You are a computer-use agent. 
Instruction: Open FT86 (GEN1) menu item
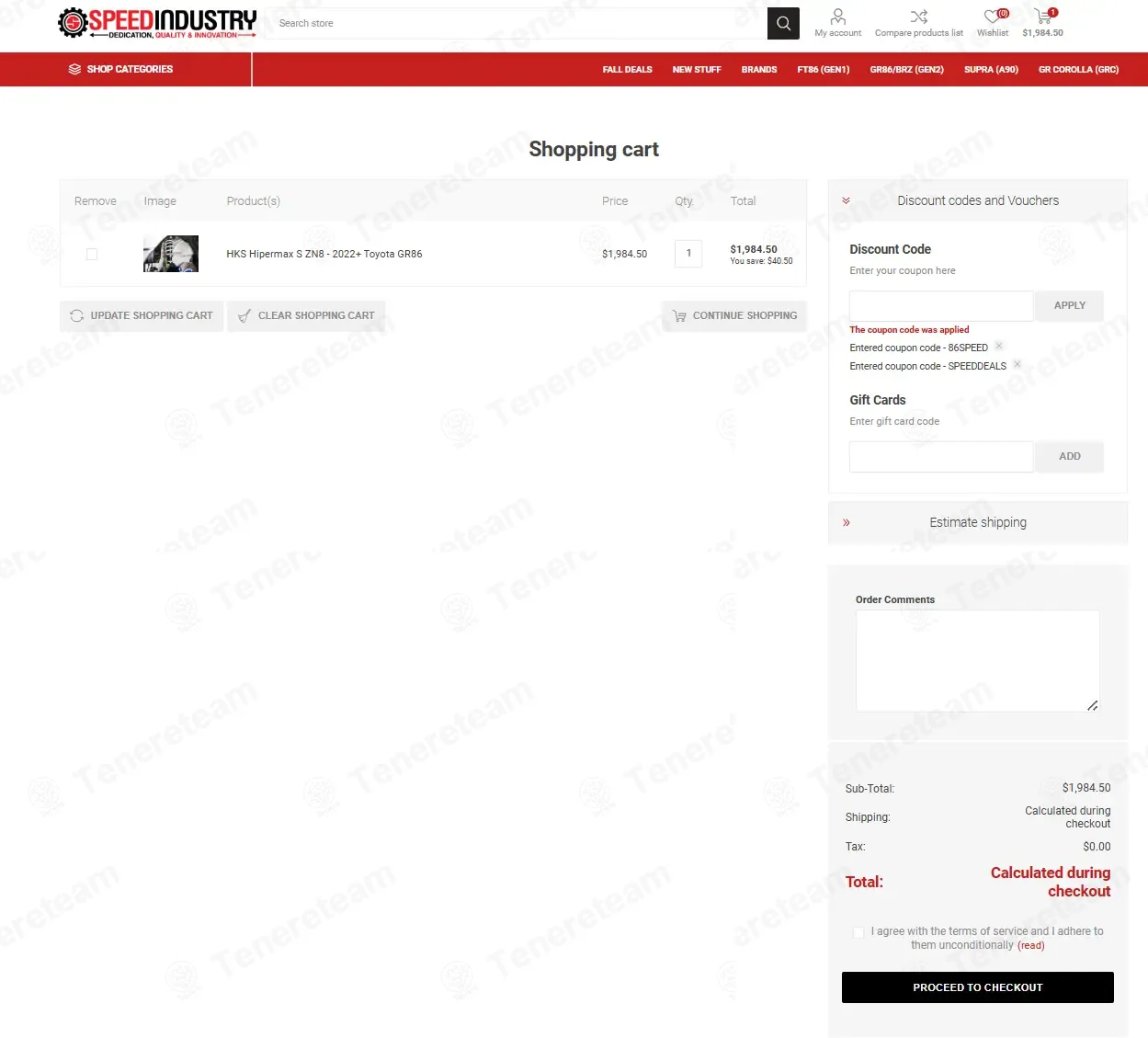[x=824, y=70]
